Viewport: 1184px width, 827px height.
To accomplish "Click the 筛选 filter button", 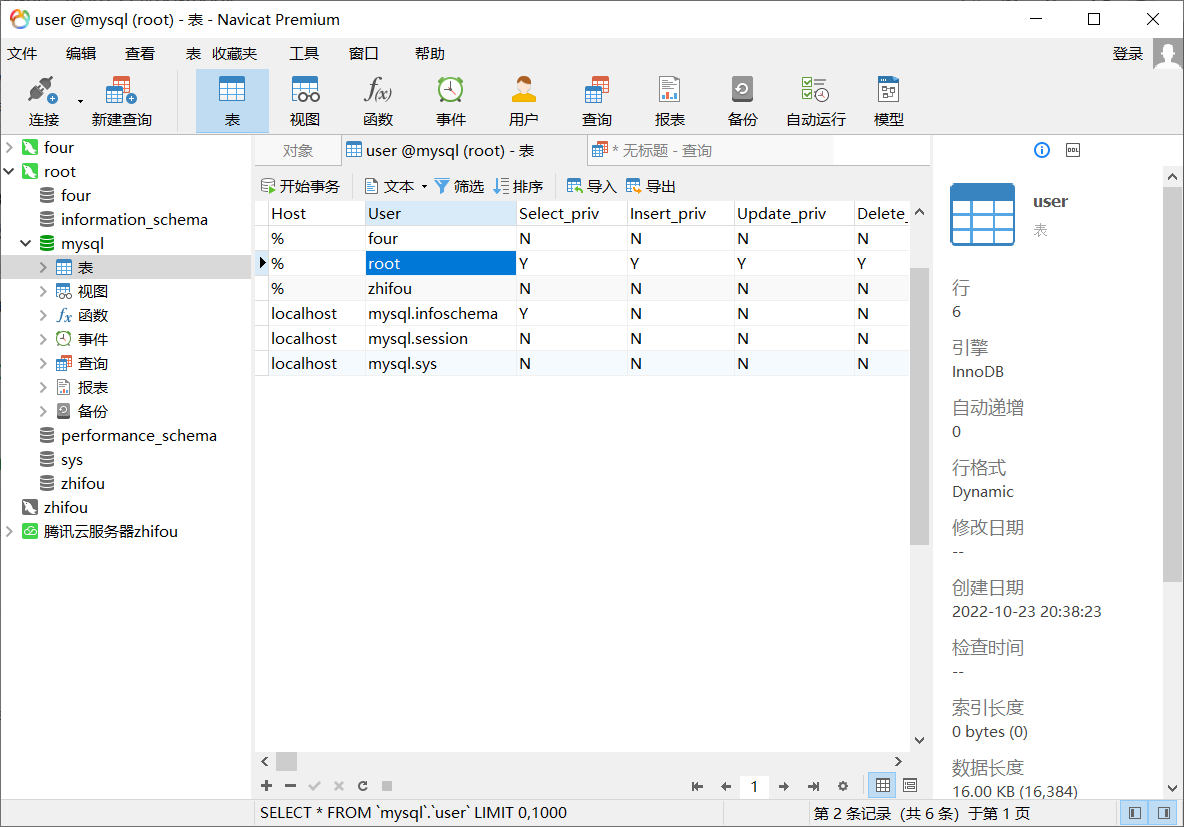I will coord(459,187).
